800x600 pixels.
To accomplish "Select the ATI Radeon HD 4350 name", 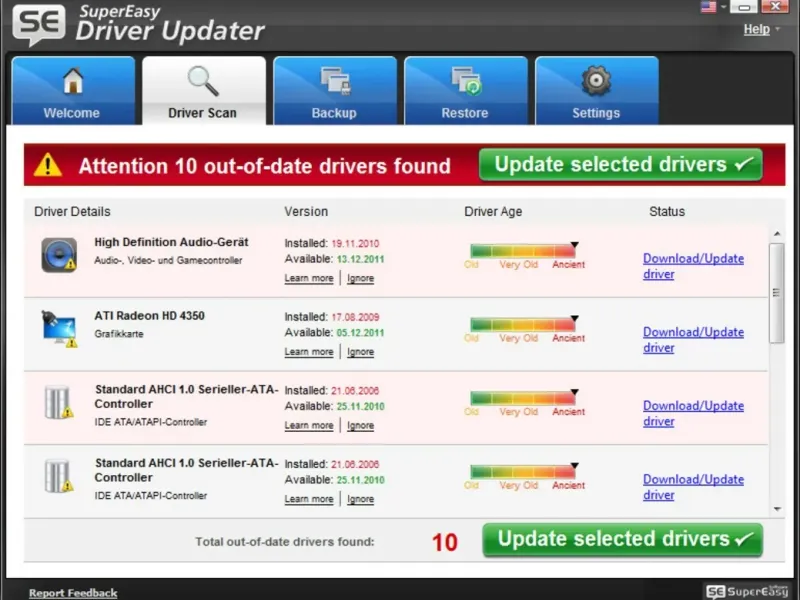I will tap(149, 316).
